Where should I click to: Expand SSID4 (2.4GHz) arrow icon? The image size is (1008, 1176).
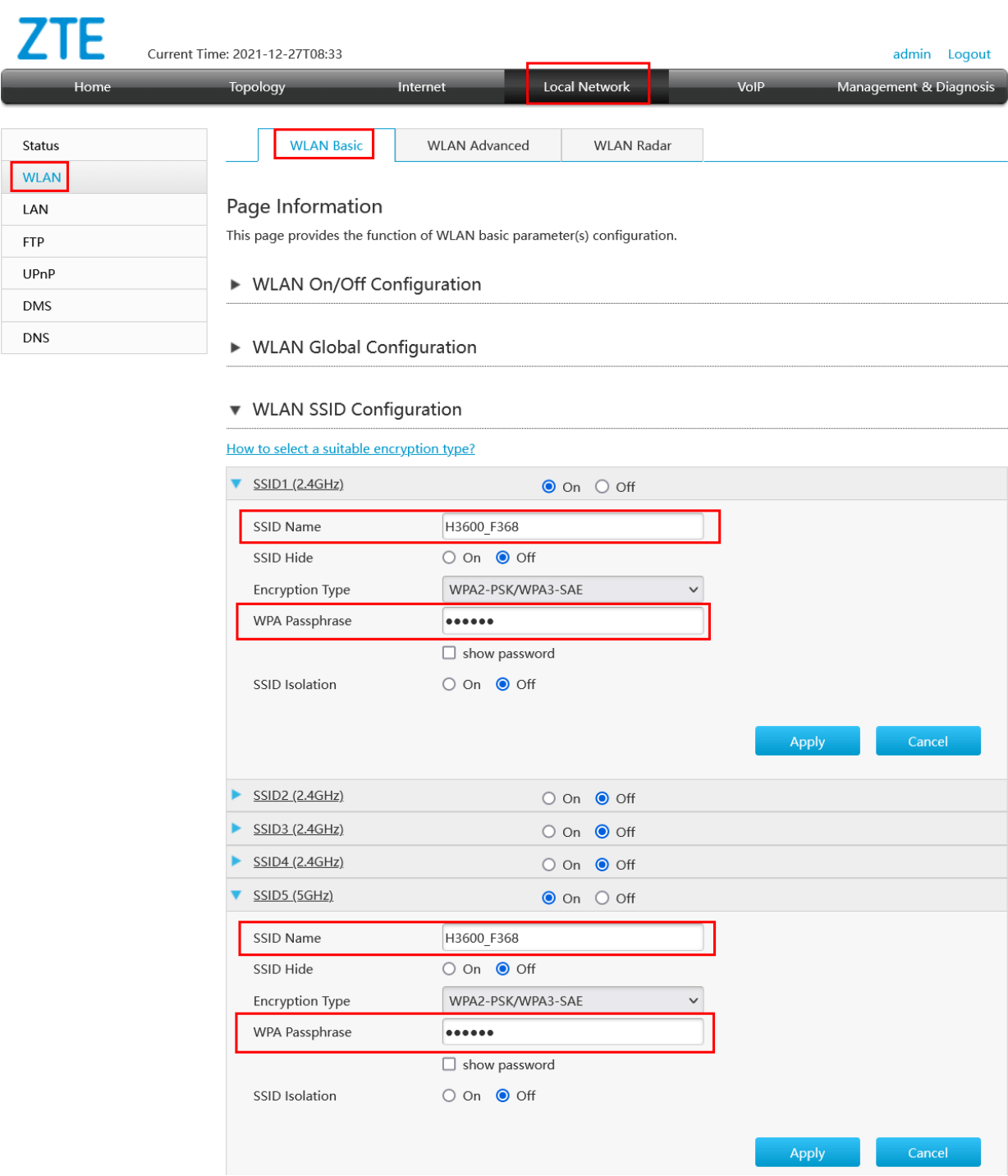tap(236, 861)
